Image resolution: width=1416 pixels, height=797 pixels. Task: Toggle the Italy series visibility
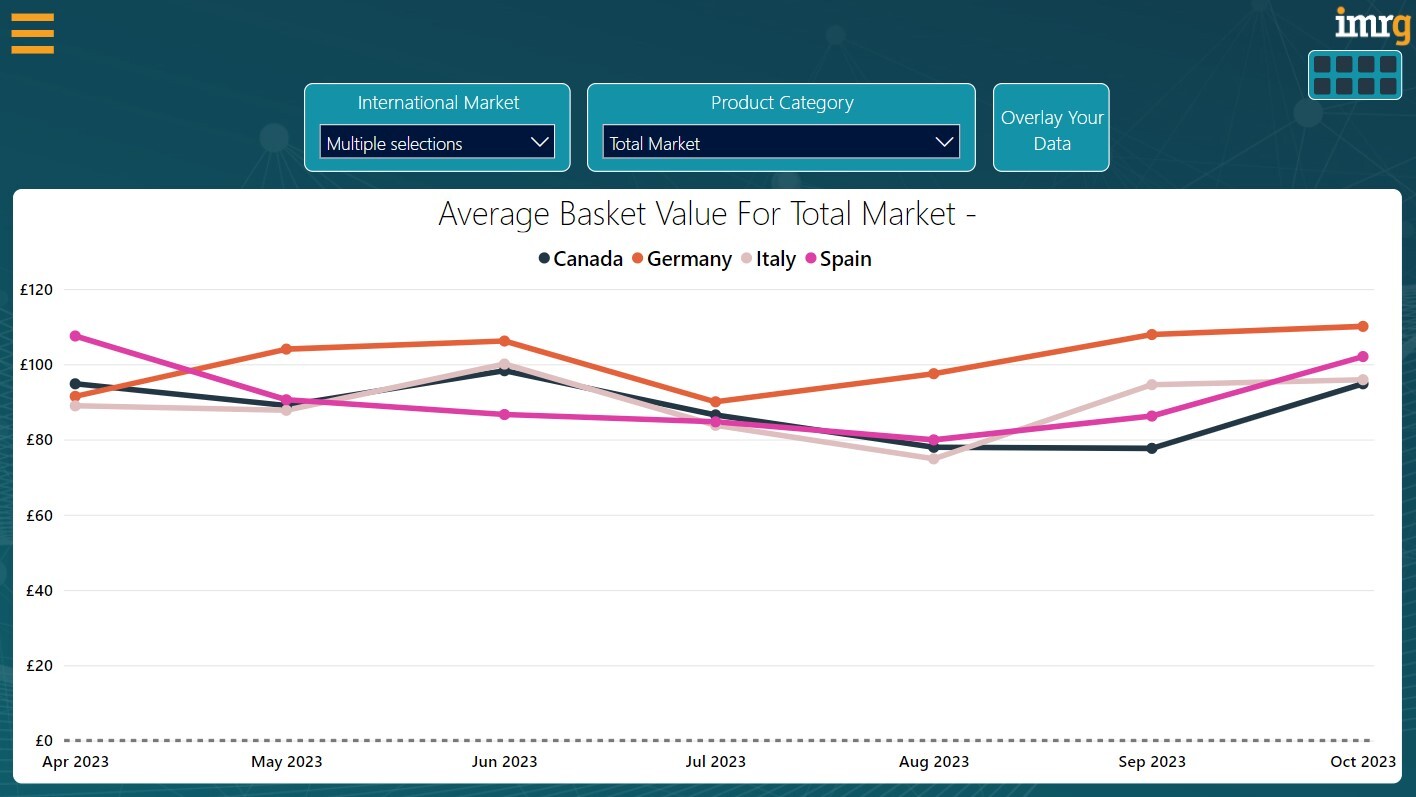coord(775,258)
